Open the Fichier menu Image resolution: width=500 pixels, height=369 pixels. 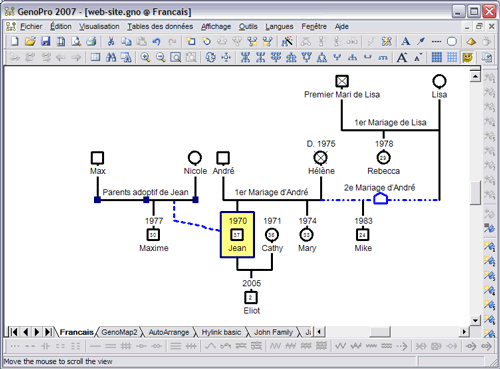tap(31, 26)
